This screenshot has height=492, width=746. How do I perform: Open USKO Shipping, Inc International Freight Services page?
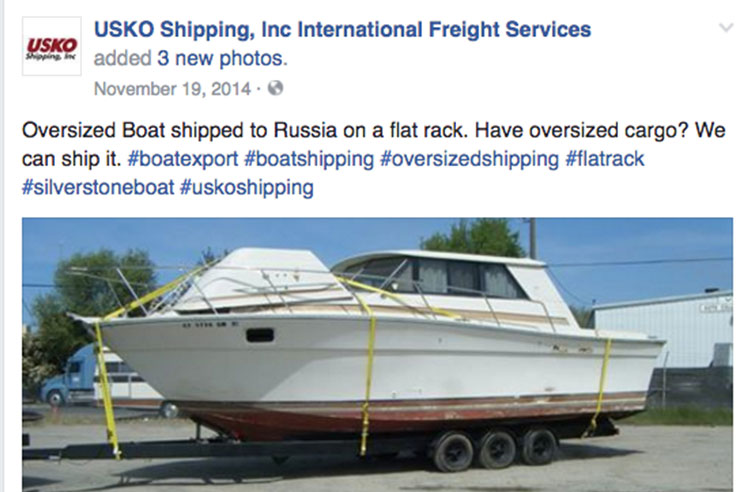pos(342,30)
